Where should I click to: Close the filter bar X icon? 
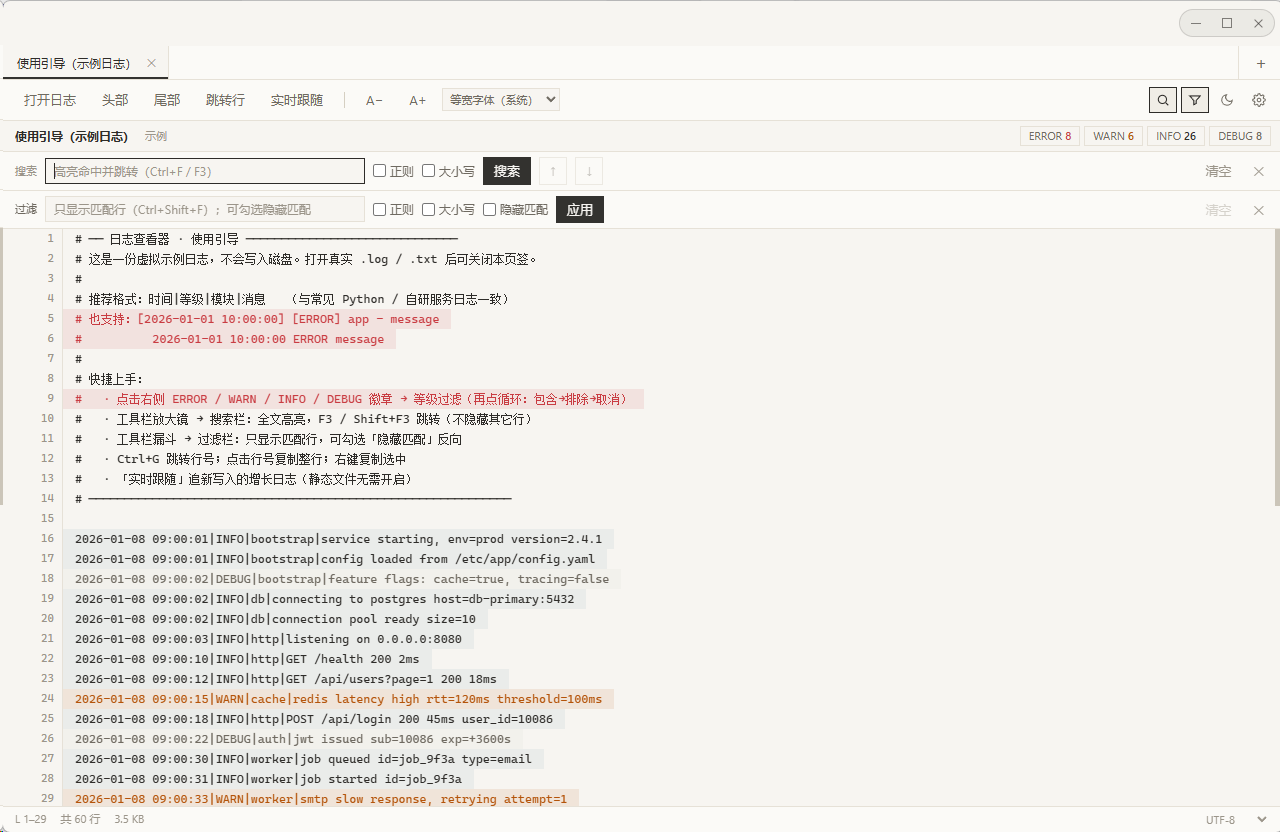(1259, 210)
